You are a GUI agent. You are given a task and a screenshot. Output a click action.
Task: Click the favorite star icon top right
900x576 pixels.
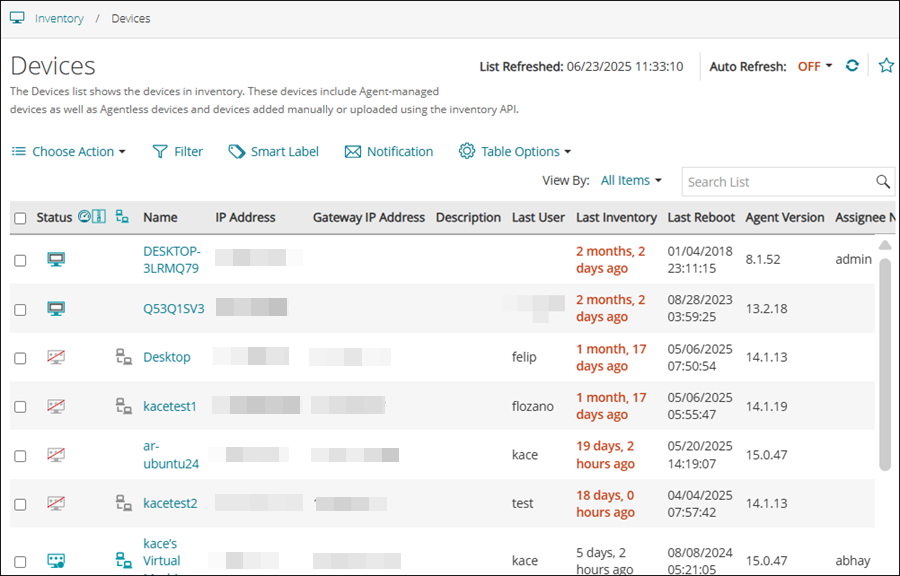tap(885, 65)
